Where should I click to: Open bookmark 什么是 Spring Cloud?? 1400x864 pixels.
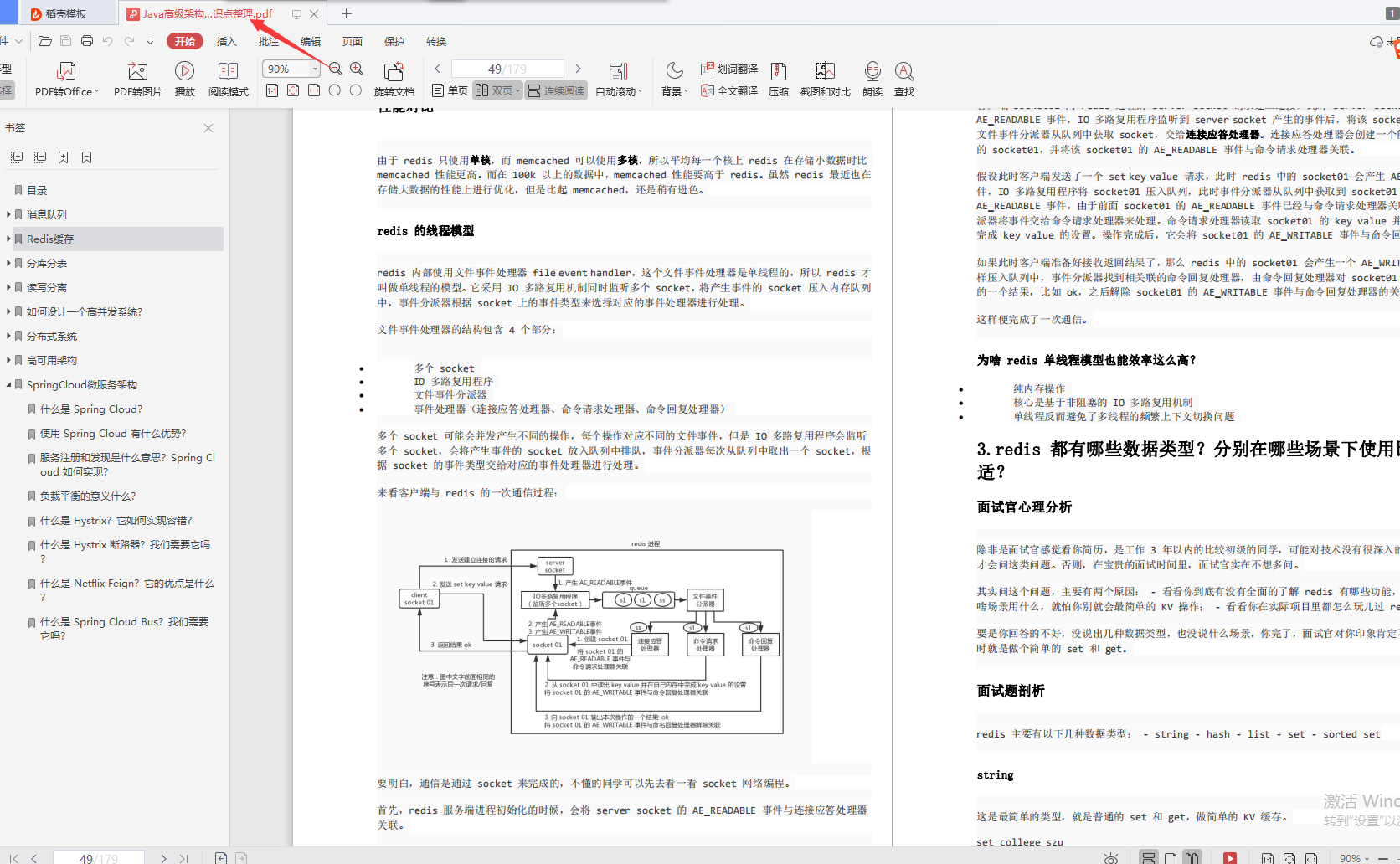[91, 409]
